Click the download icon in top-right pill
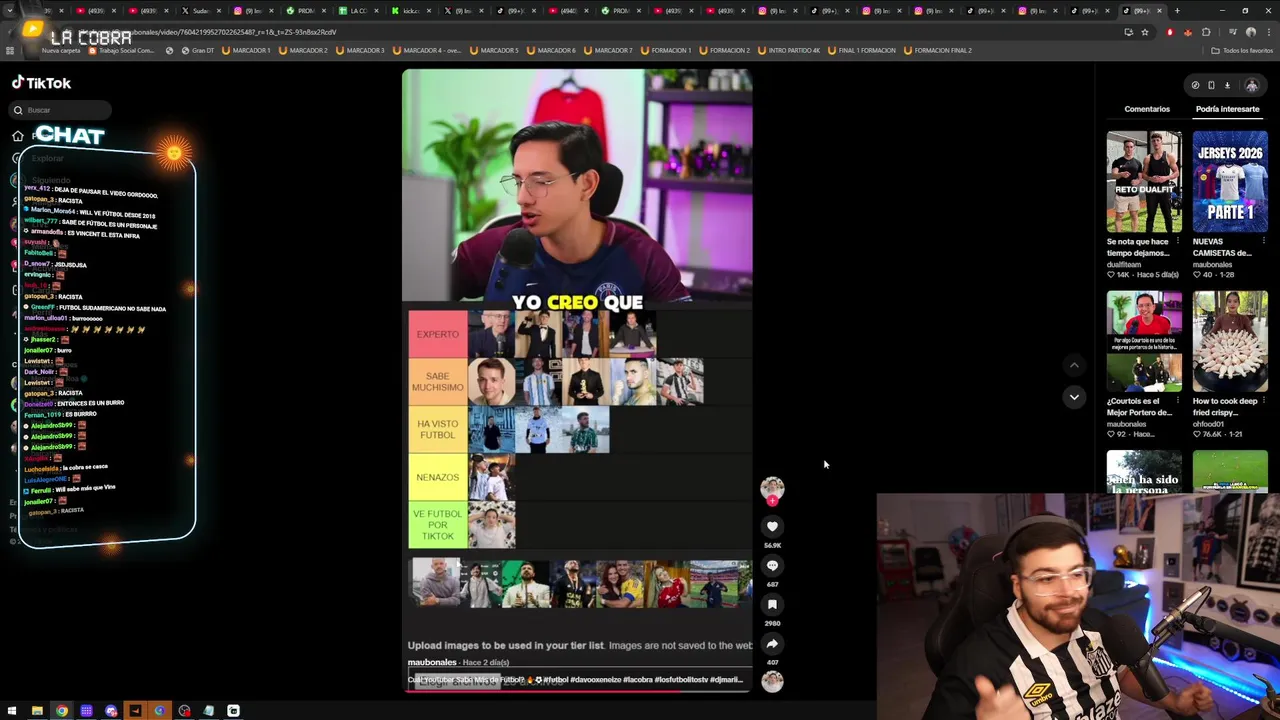 coord(1227,85)
